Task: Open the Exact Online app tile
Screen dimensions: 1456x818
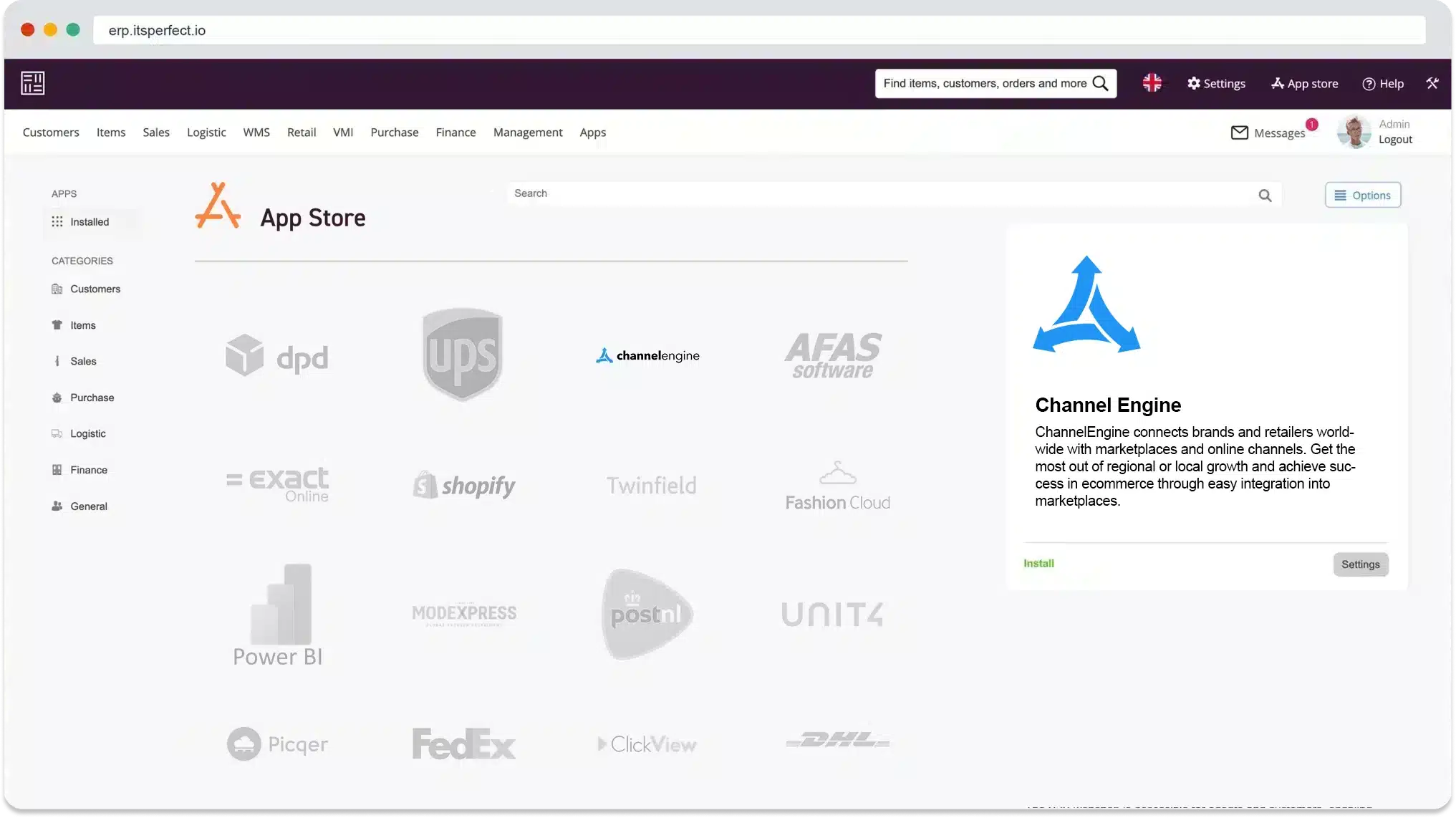Action: [277, 485]
